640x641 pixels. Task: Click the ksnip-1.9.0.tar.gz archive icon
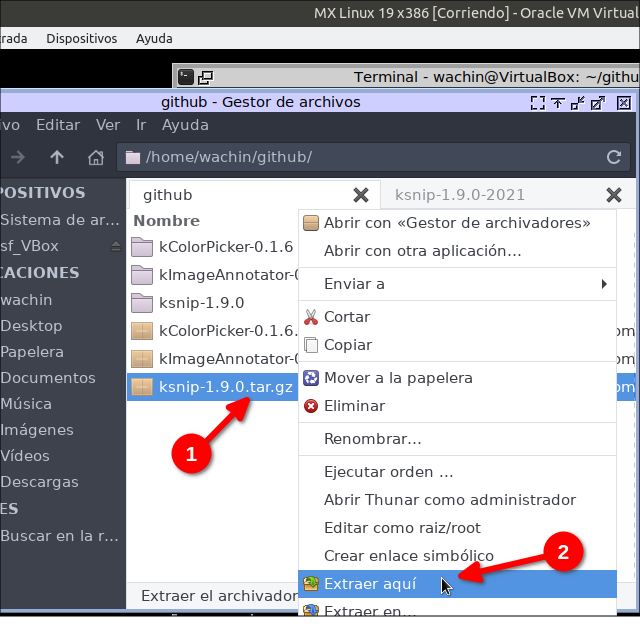coord(142,387)
